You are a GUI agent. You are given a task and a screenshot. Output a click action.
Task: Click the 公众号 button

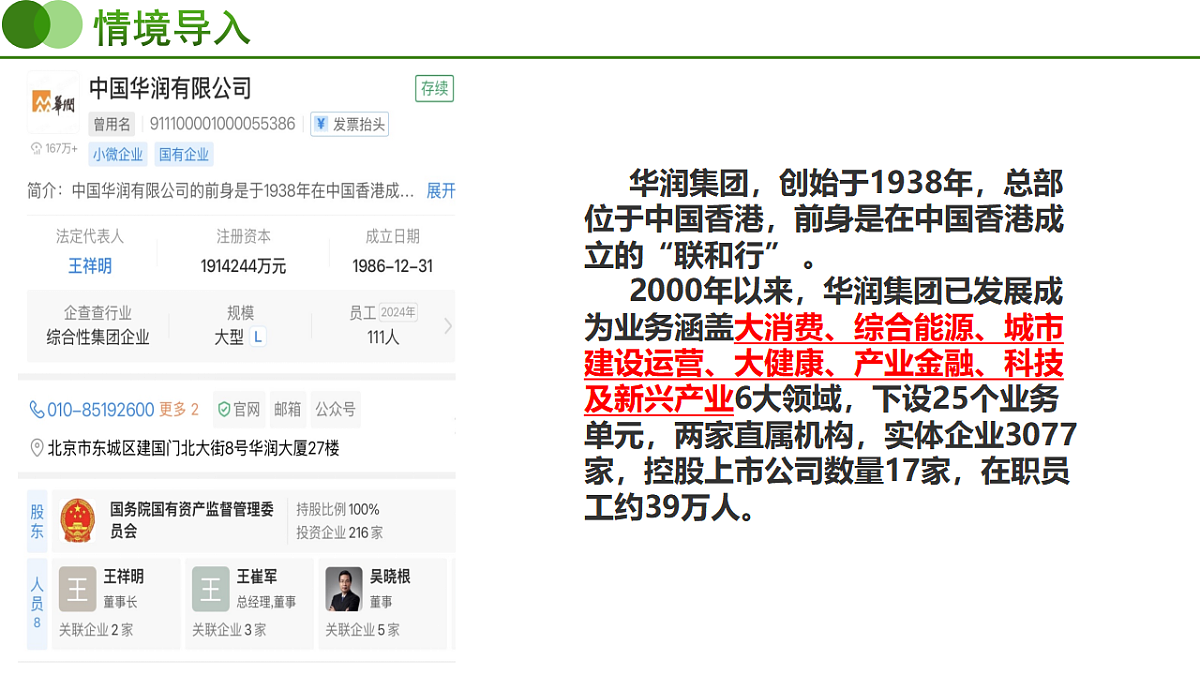point(336,409)
